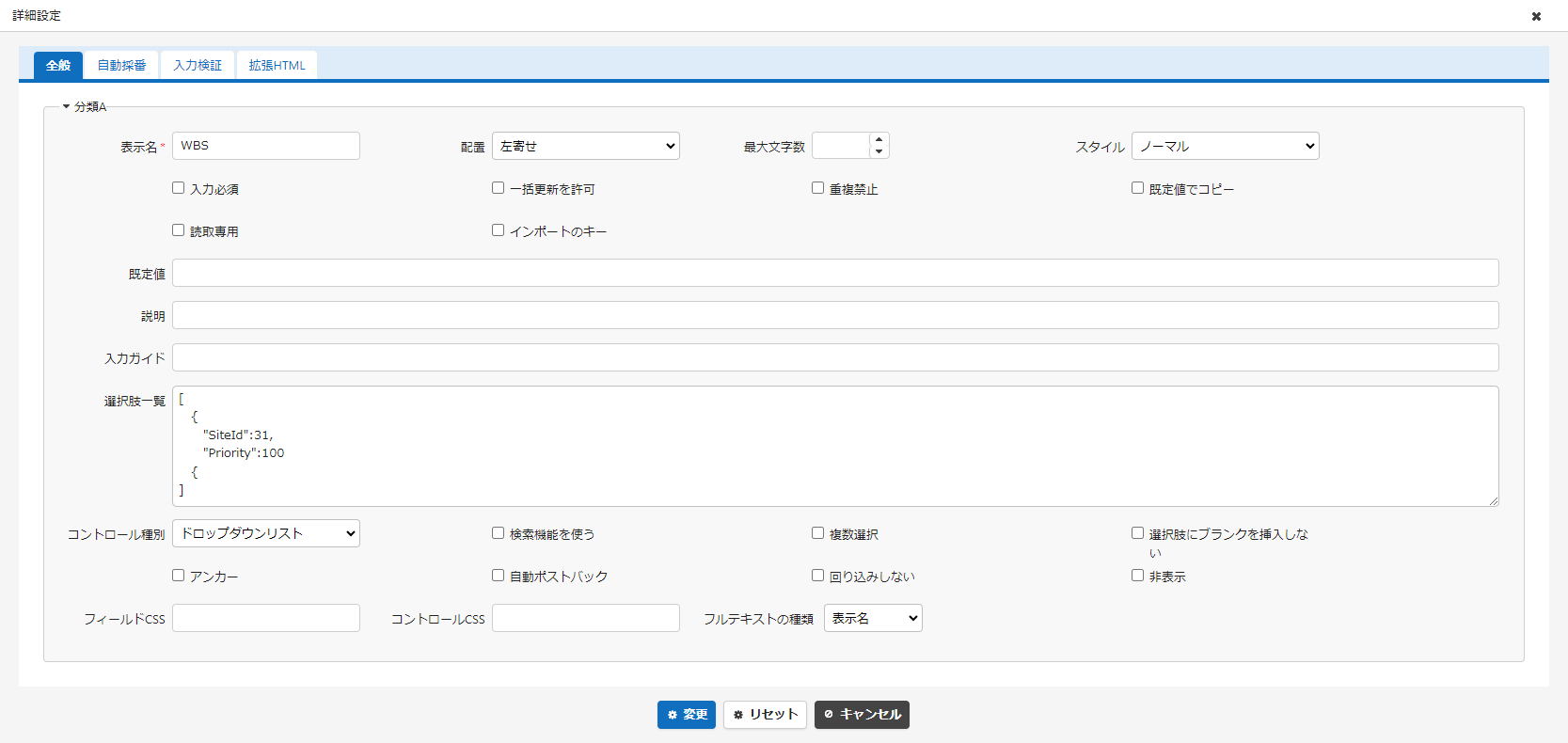
Task: Open the 自動採番 tab
Action: [121, 65]
